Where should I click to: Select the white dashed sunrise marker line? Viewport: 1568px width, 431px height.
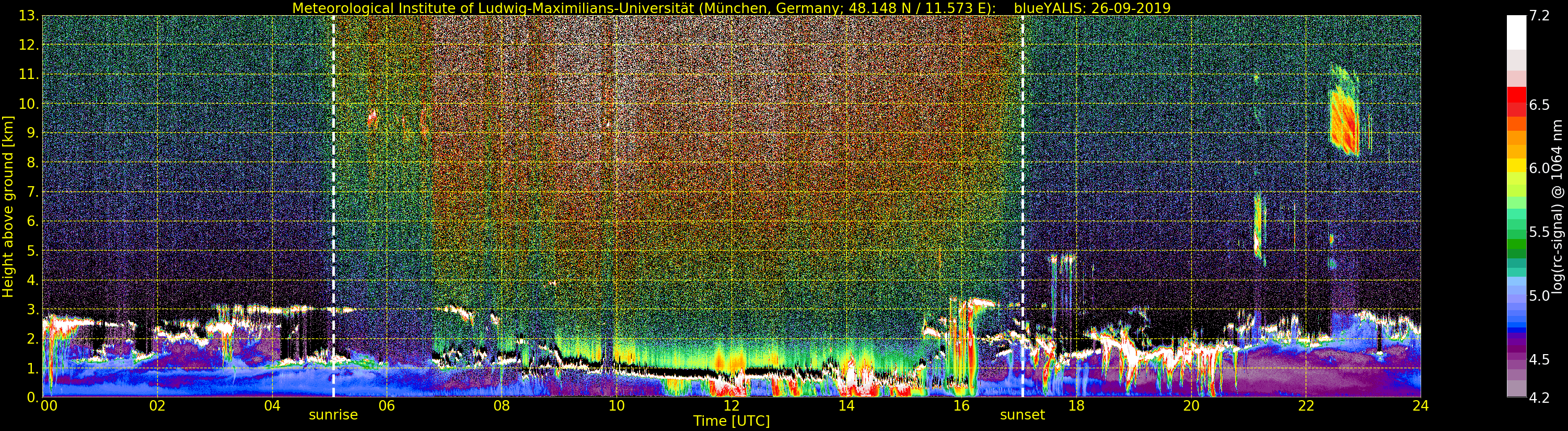(333, 206)
